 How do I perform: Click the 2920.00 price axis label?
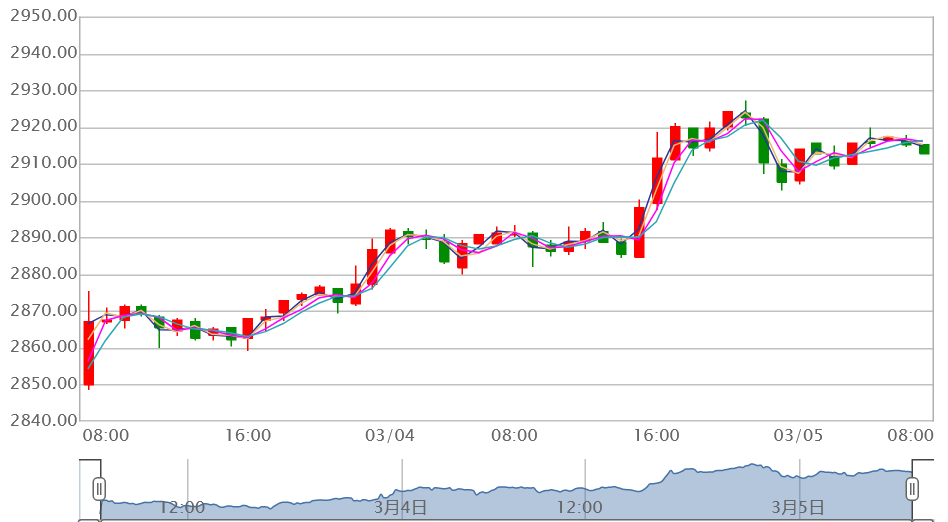tap(44, 126)
